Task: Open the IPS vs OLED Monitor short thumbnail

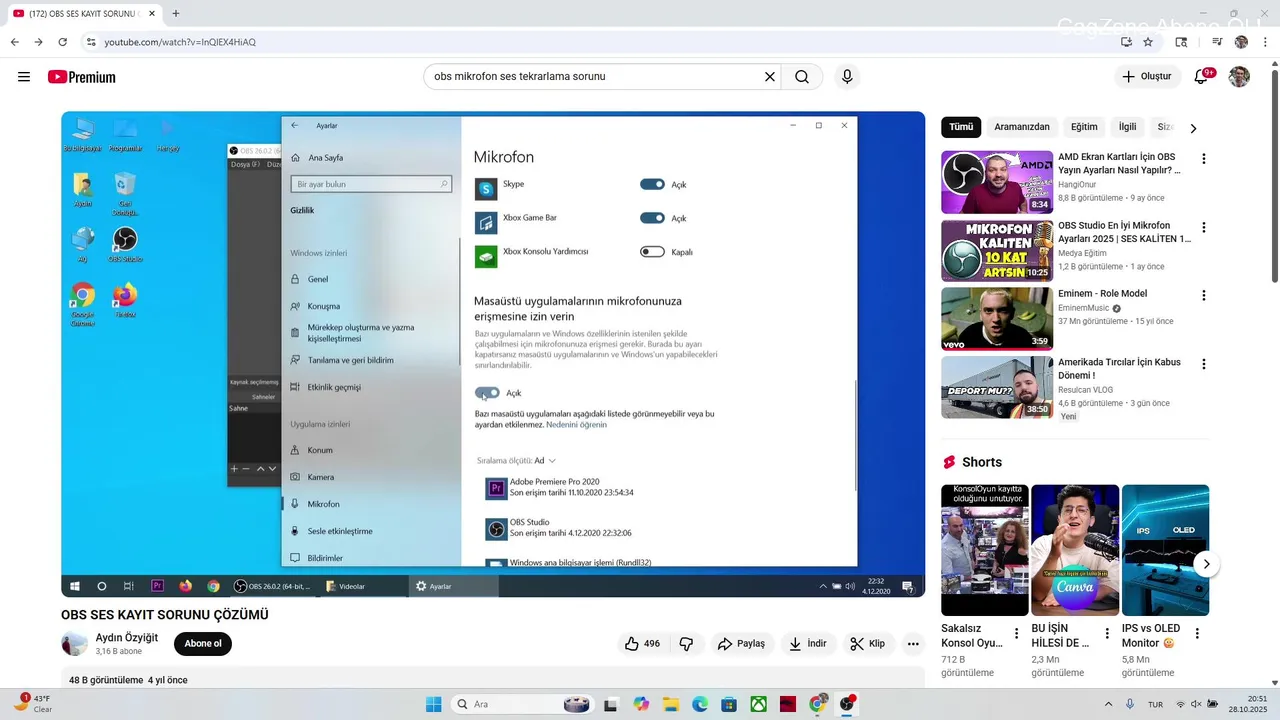Action: tap(1165, 550)
